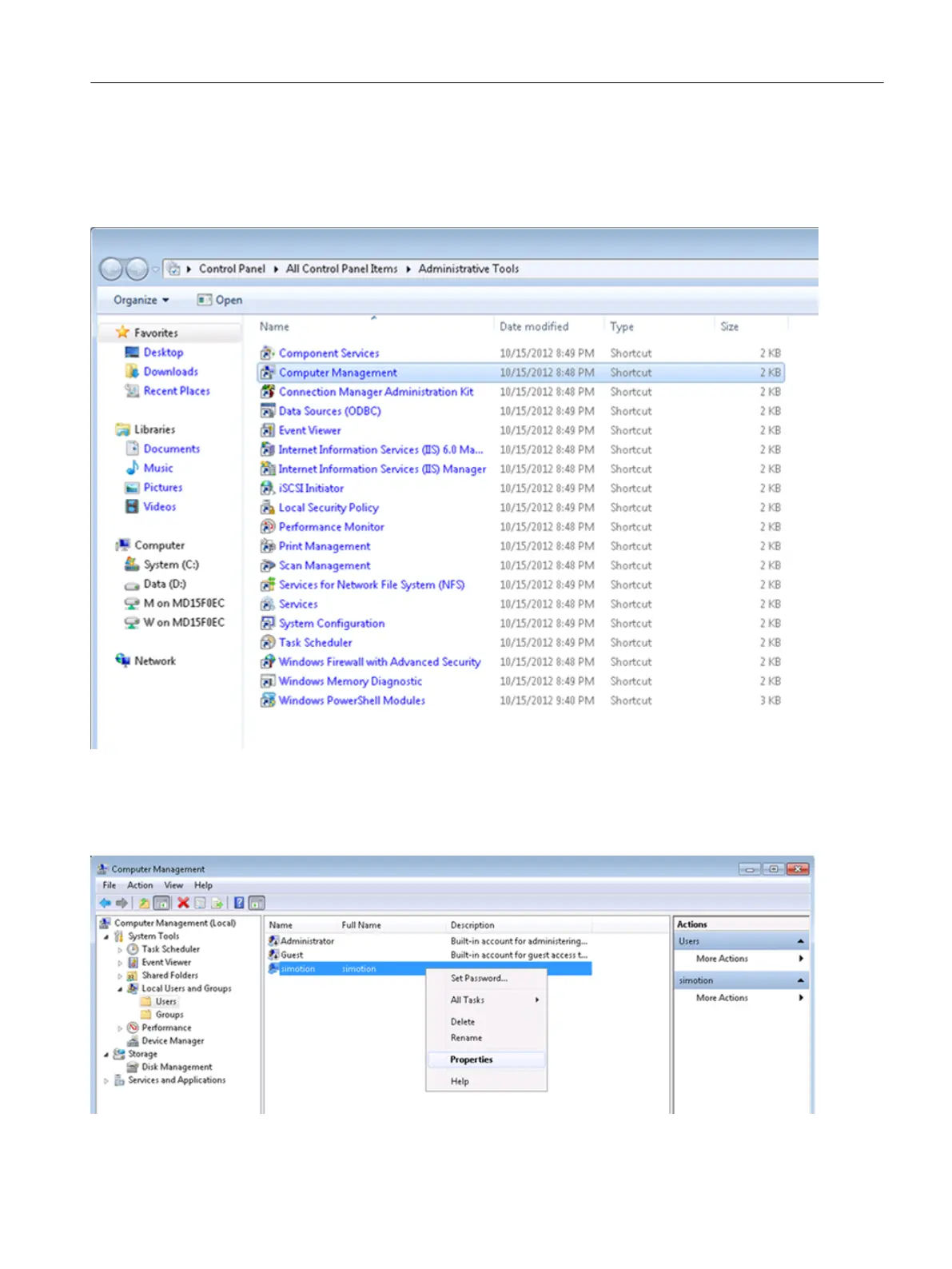The image size is (952, 1269).
Task: Click the Print Management shortcut icon
Action: coord(268,546)
